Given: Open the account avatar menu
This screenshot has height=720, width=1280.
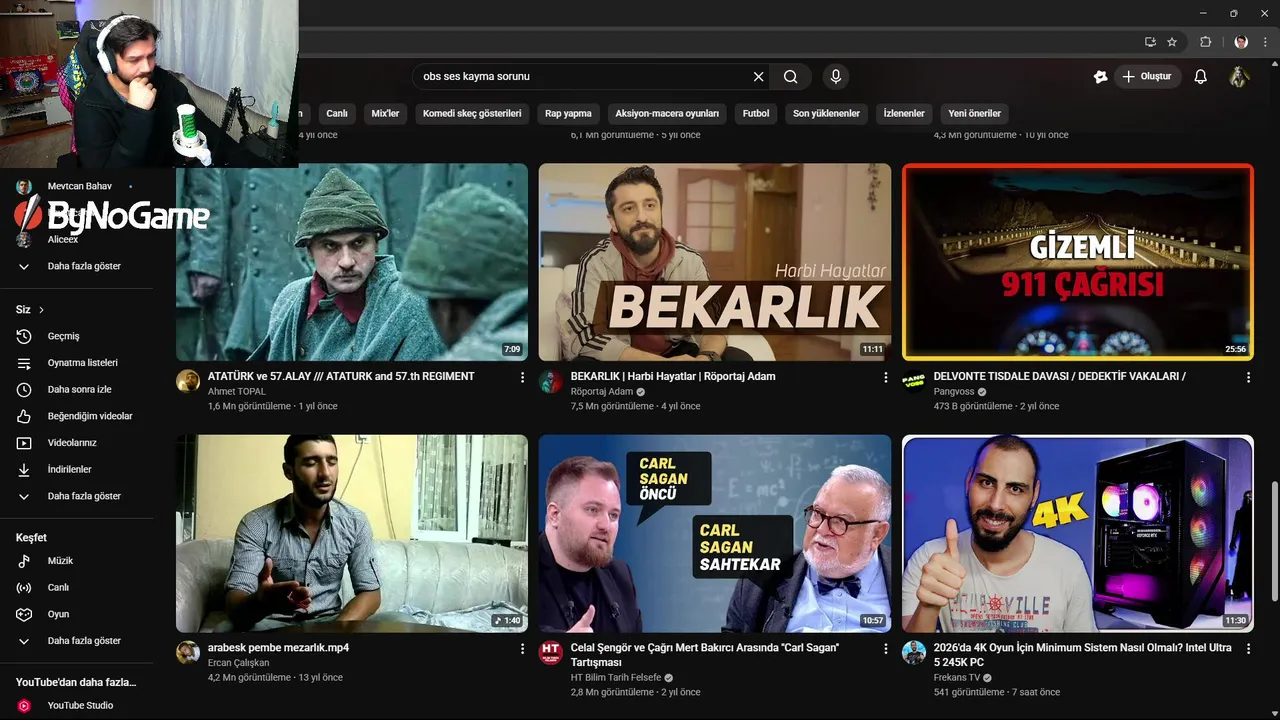Looking at the screenshot, I should (x=1239, y=77).
